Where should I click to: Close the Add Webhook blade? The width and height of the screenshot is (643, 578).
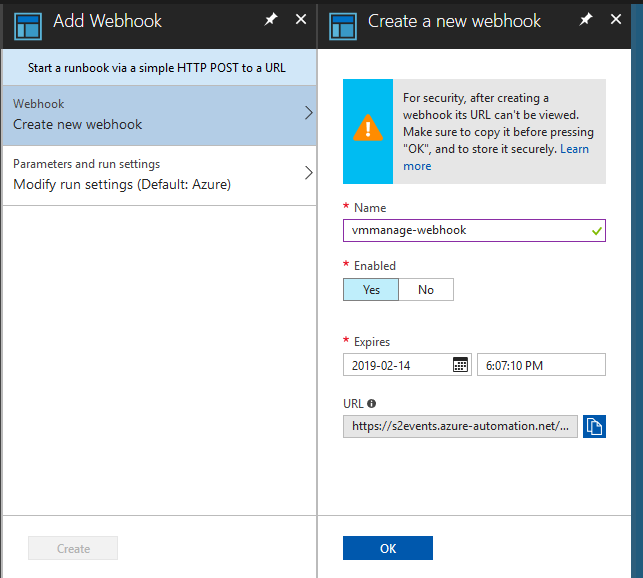coord(301,19)
